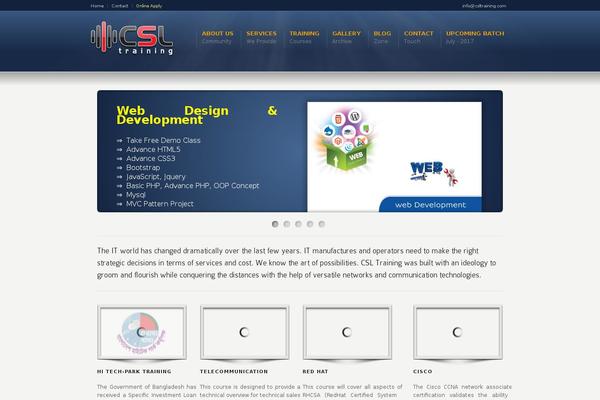Open the Training courses menu
The image size is (600, 400).
tap(304, 37)
